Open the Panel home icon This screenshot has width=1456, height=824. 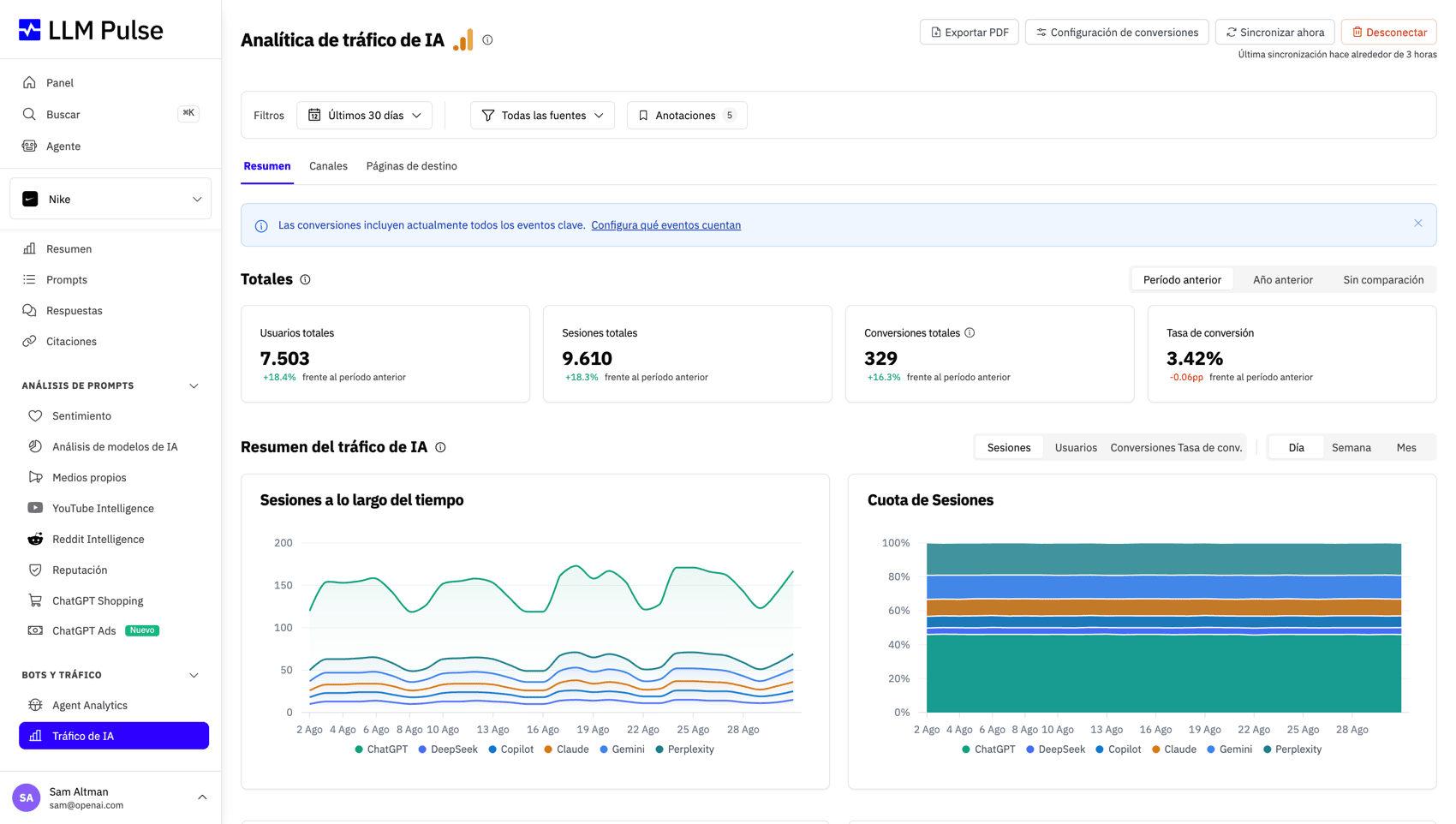(30, 83)
